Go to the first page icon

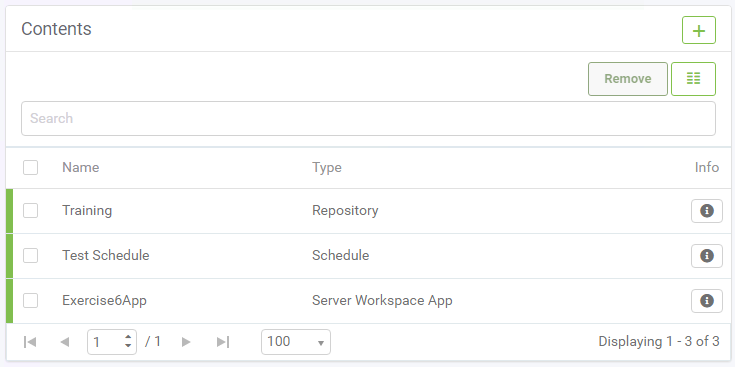pyautogui.click(x=30, y=342)
